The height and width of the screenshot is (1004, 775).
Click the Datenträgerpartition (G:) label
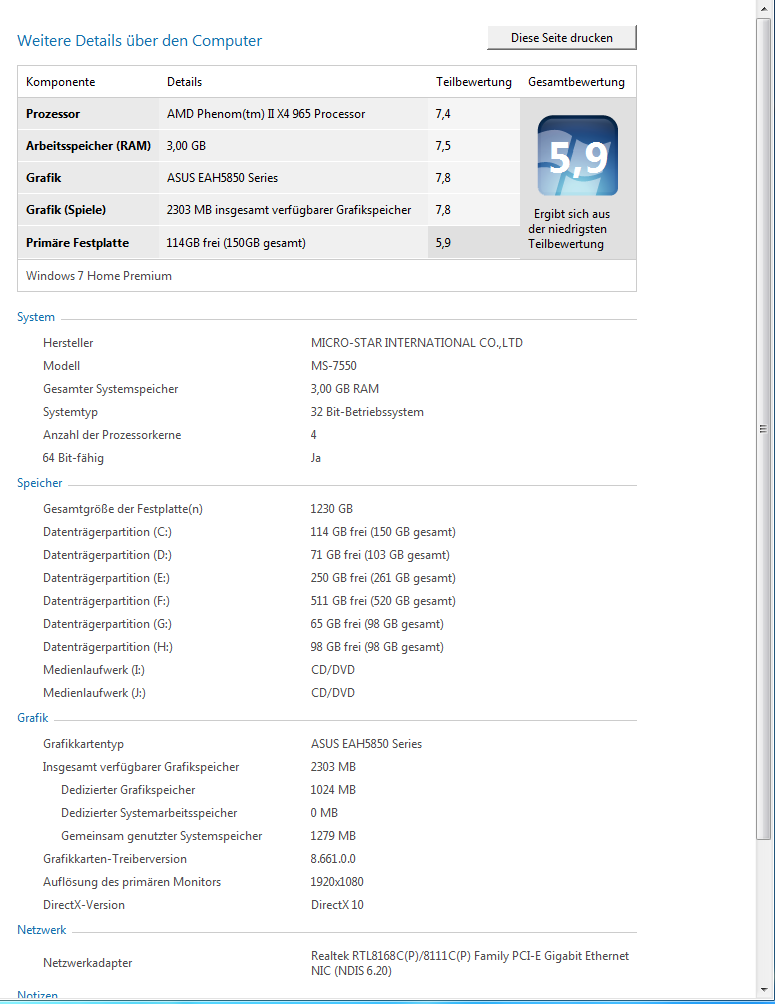tap(107, 624)
